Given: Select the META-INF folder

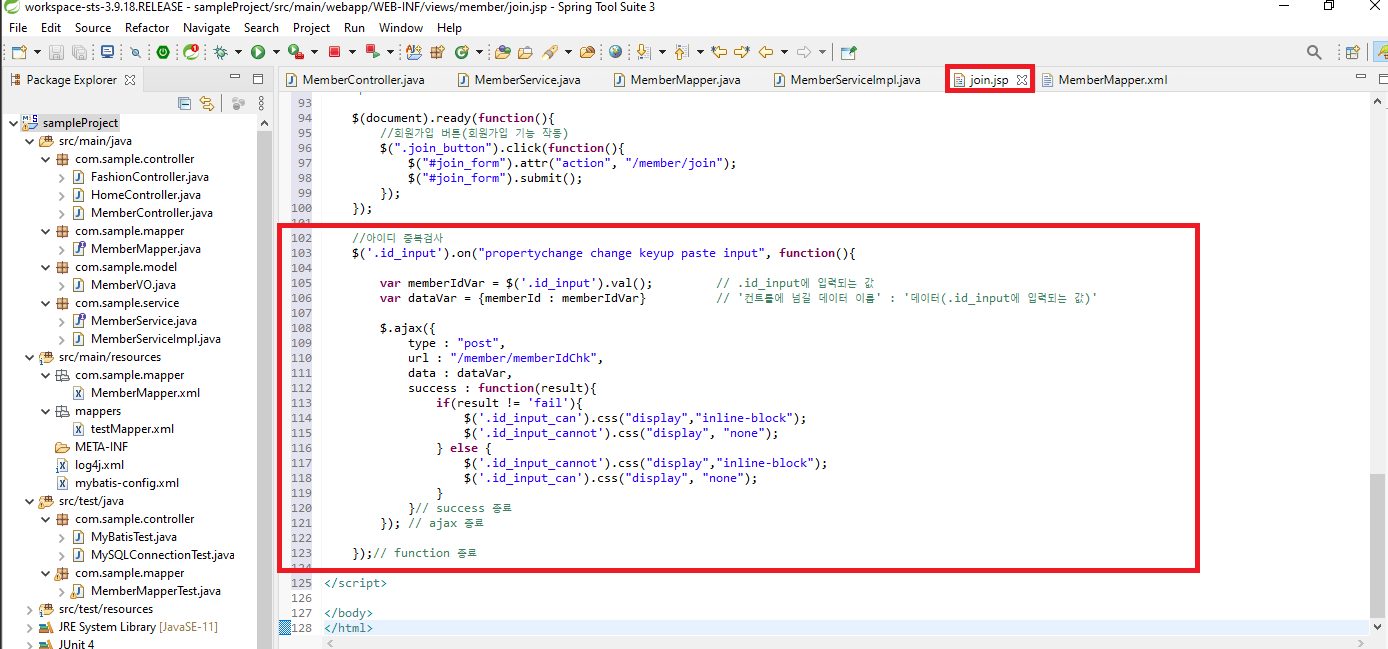Looking at the screenshot, I should tap(93, 447).
